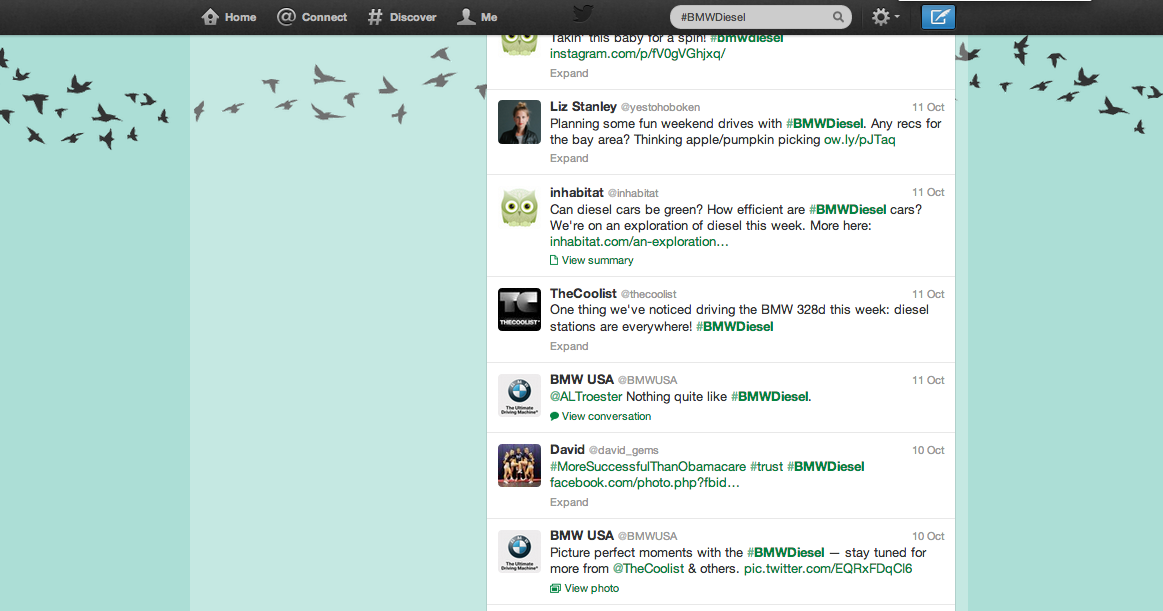Viewport: 1163px width, 611px height.
Task: Open the Me profile tab
Action: coord(477,17)
